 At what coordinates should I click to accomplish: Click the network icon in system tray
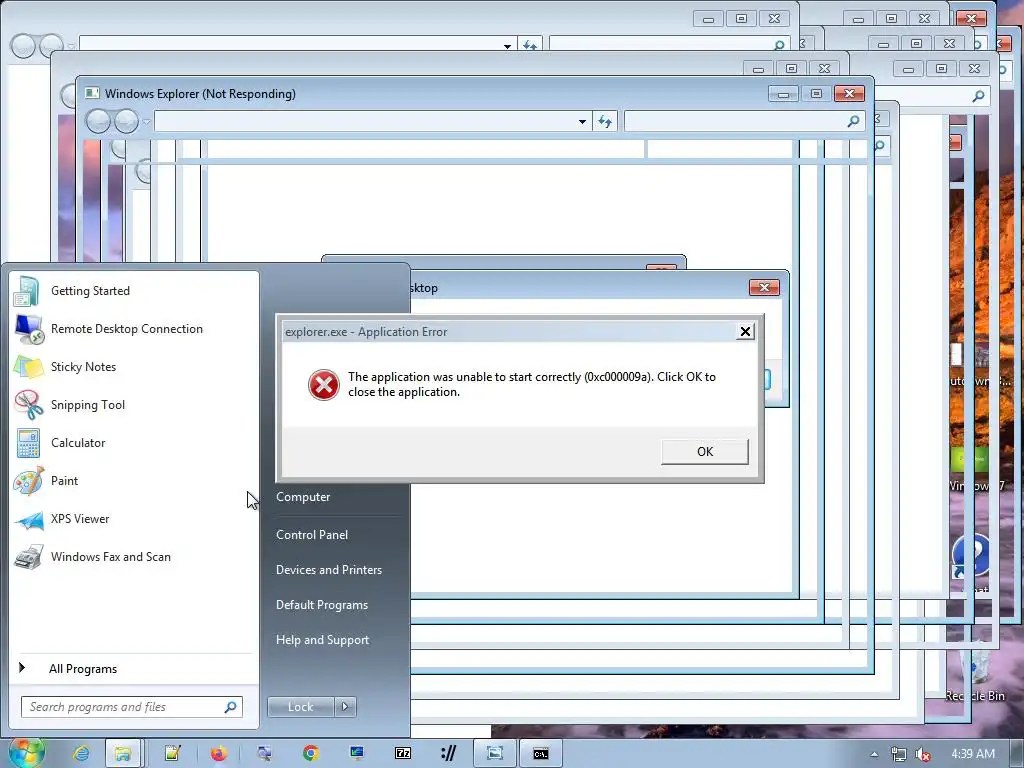(899, 754)
